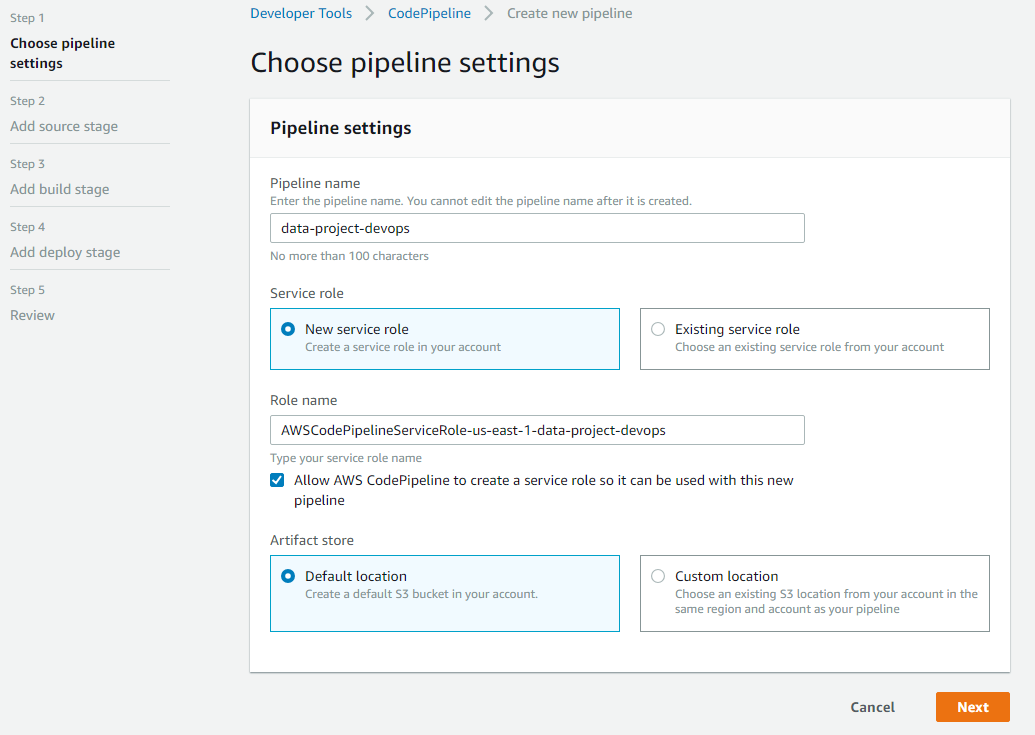Select the Choose pipeline settings step
This screenshot has height=735, width=1035.
coord(63,53)
